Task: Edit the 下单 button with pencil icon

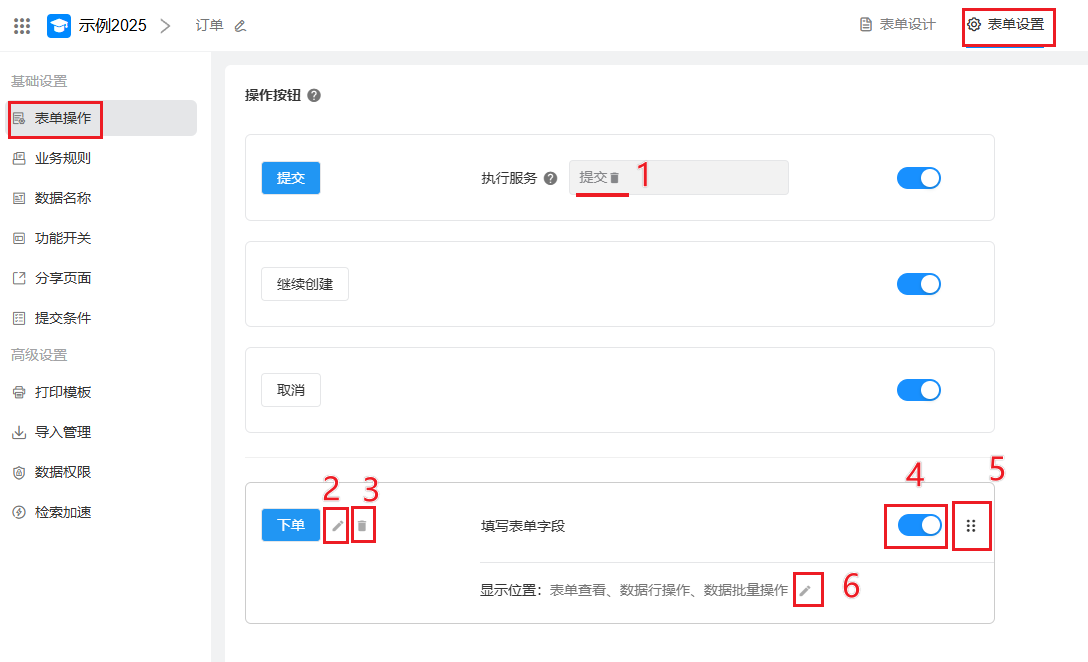Action: [x=338, y=525]
